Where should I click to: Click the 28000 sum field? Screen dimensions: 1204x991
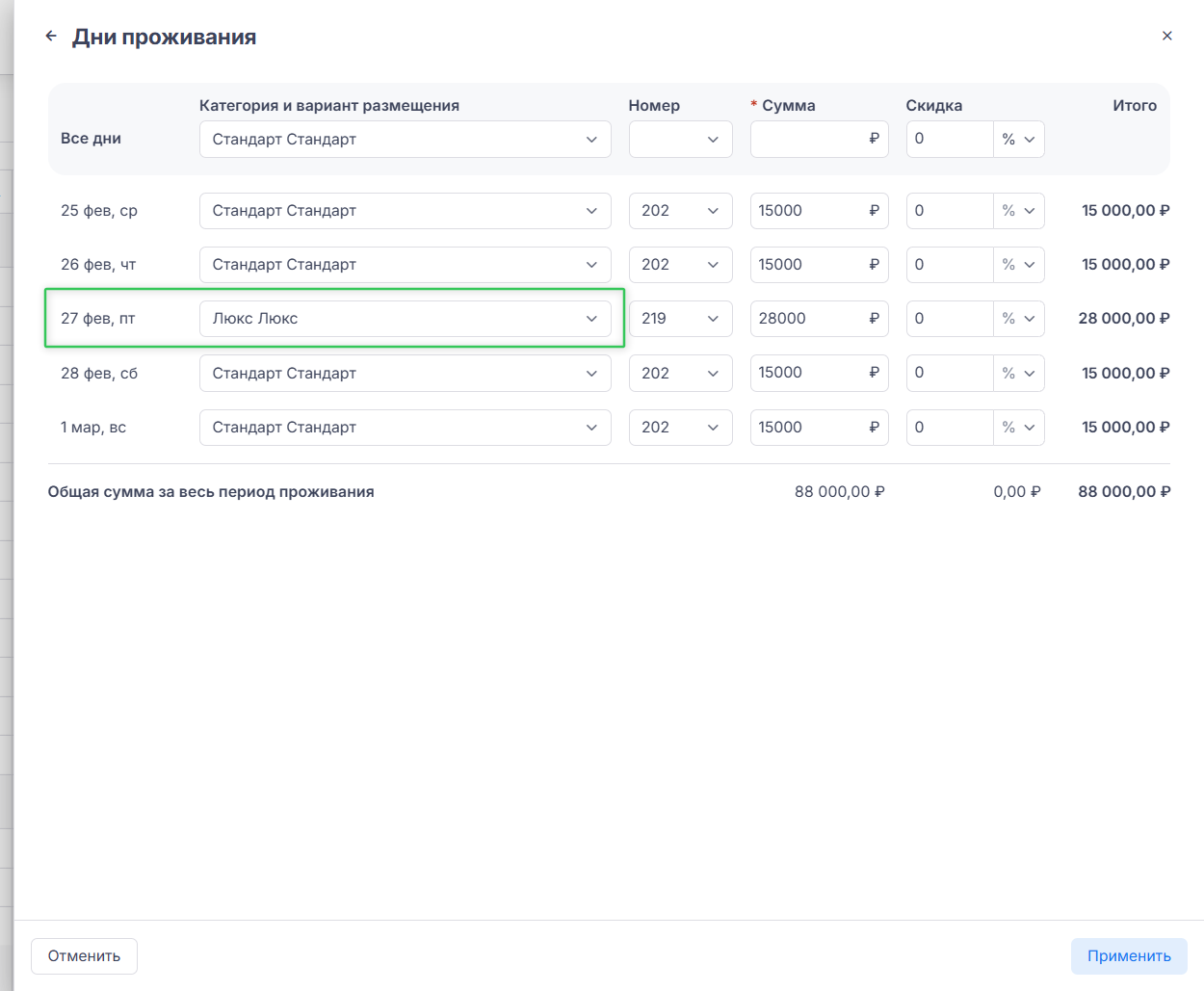809,319
